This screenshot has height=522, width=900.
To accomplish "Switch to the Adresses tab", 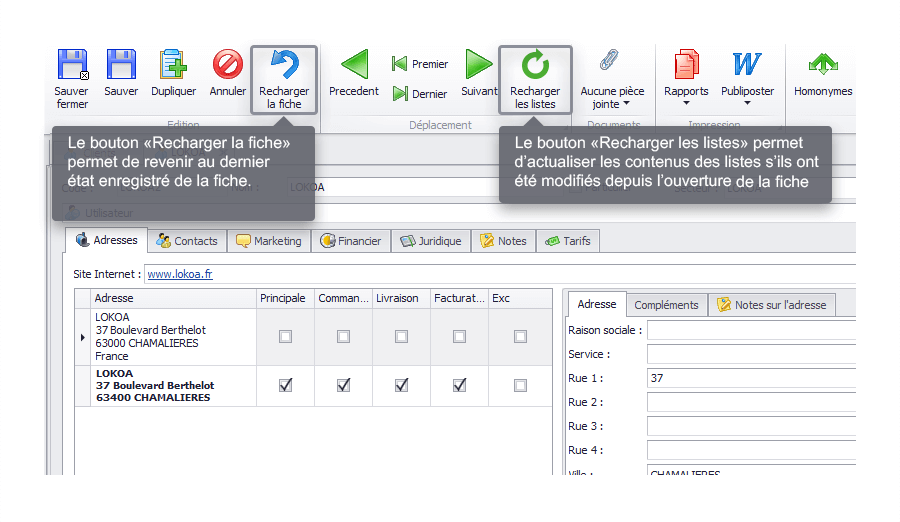I will (x=107, y=240).
